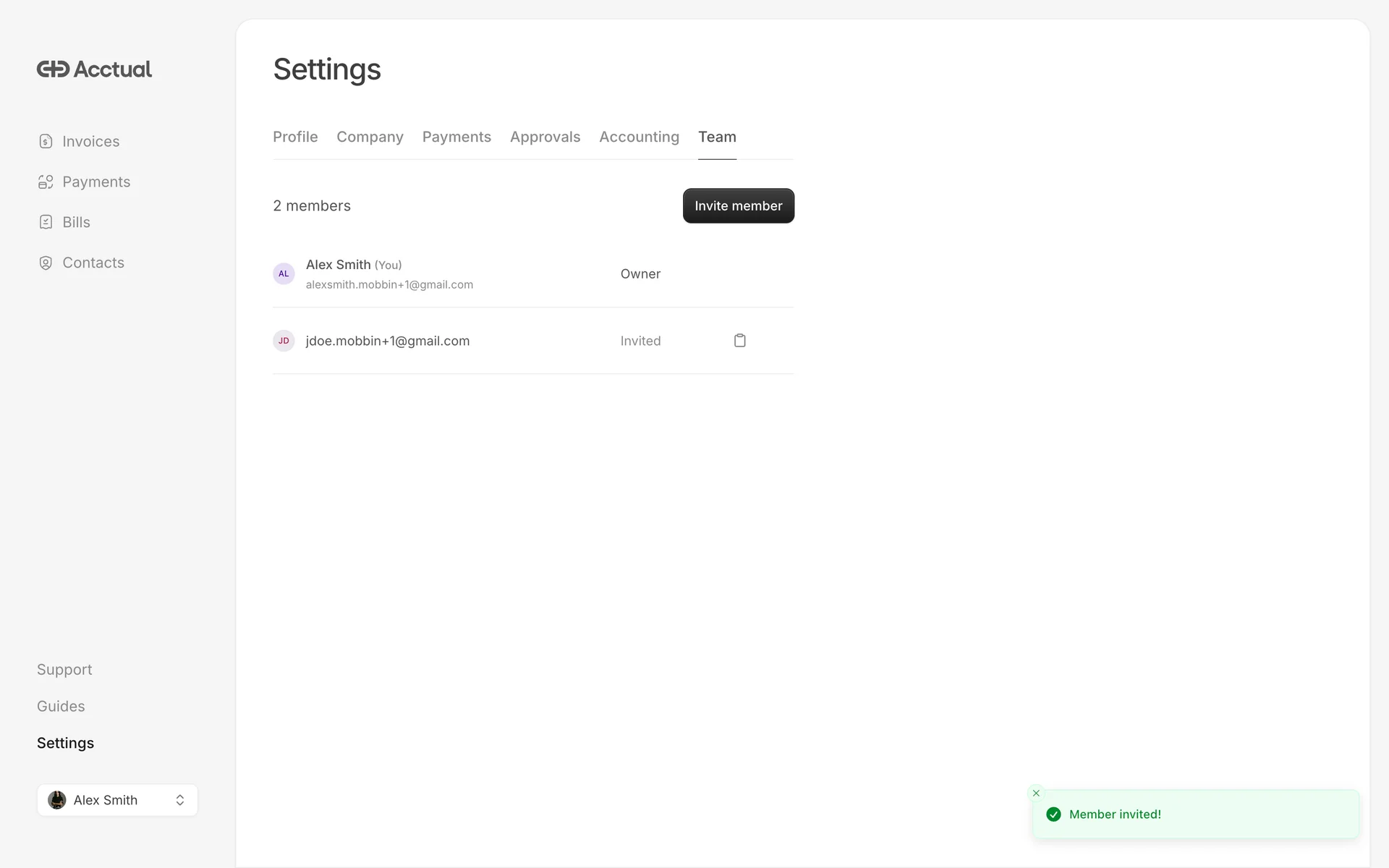The image size is (1389, 868).
Task: Open the Support link
Action: tap(64, 670)
